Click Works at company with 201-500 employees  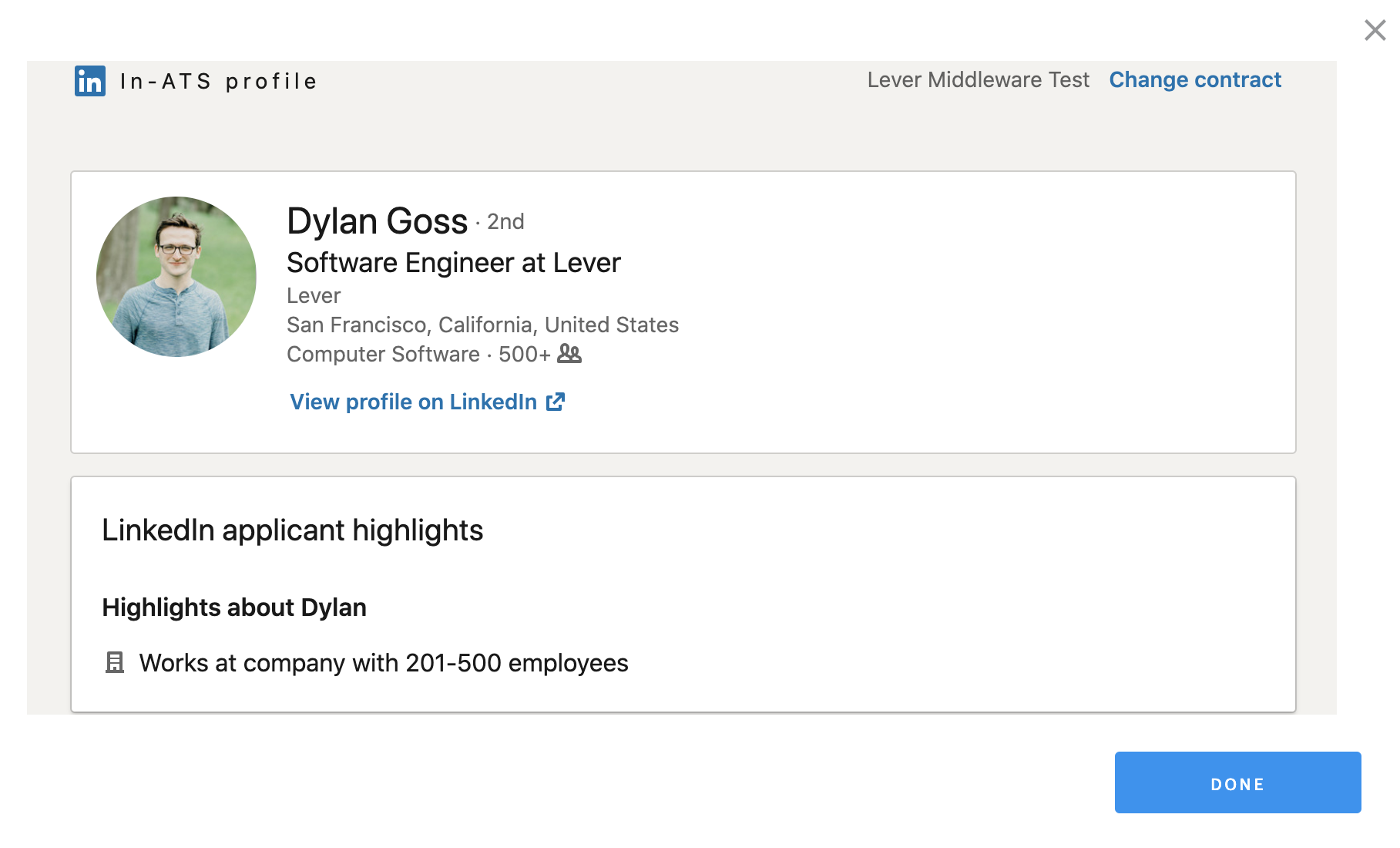[x=384, y=663]
